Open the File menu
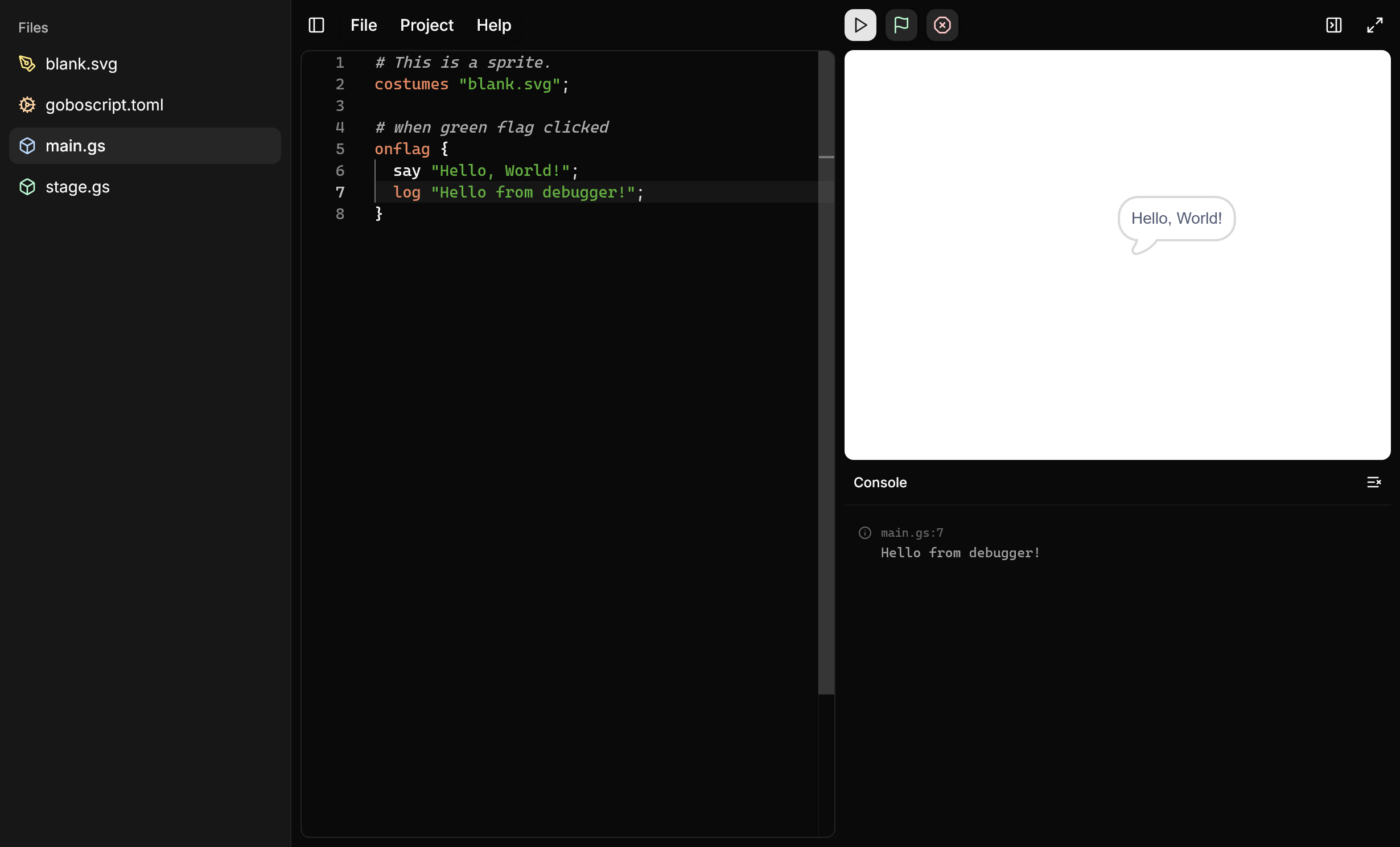The width and height of the screenshot is (1400, 847). [x=364, y=25]
